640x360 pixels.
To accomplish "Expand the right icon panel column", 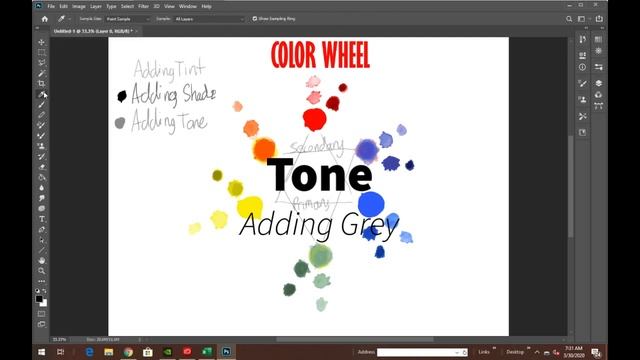I will tap(602, 28).
